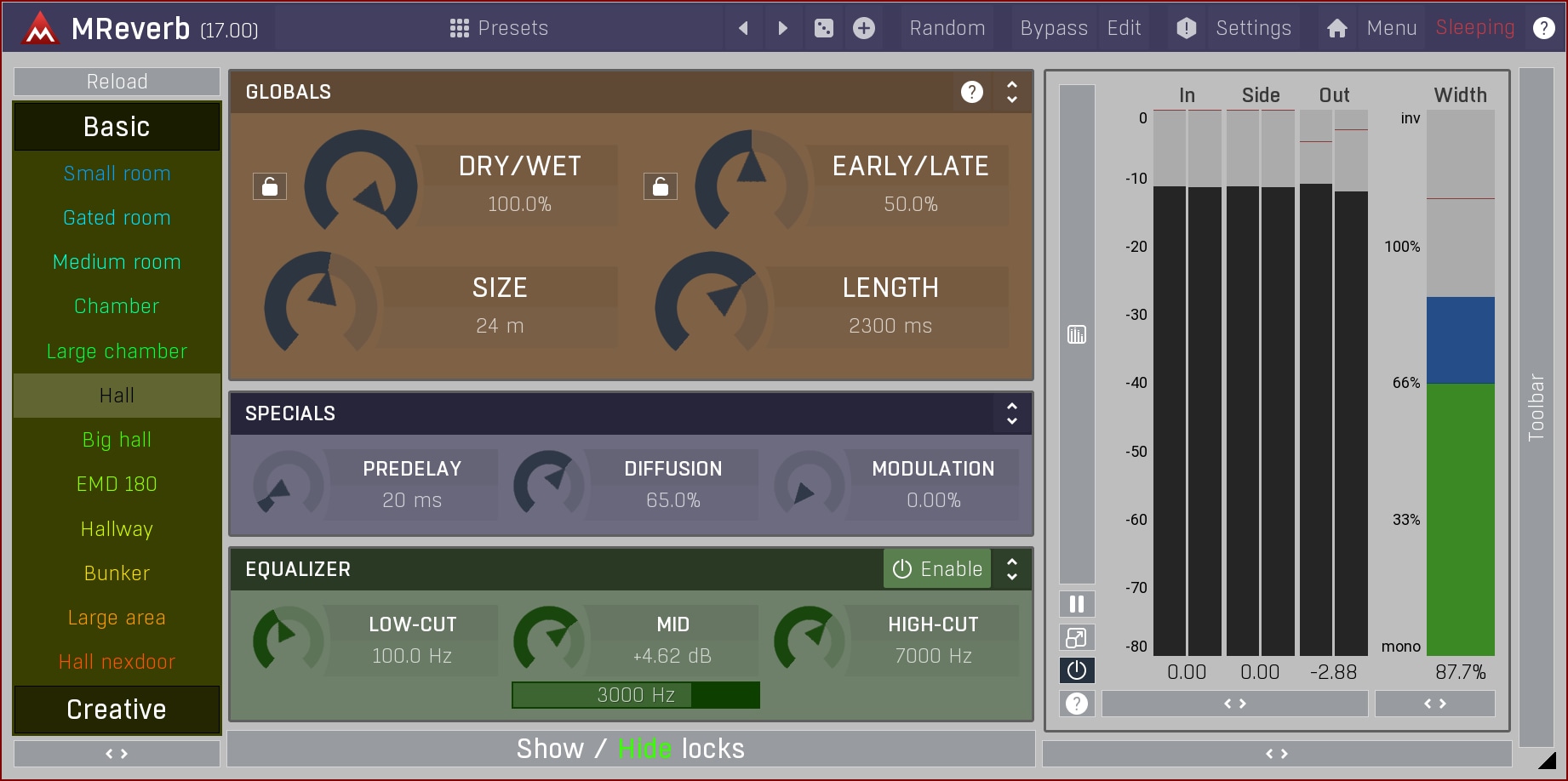Toggle the Dry/Wet lock
Image resolution: width=1568 pixels, height=781 pixels.
pyautogui.click(x=270, y=186)
